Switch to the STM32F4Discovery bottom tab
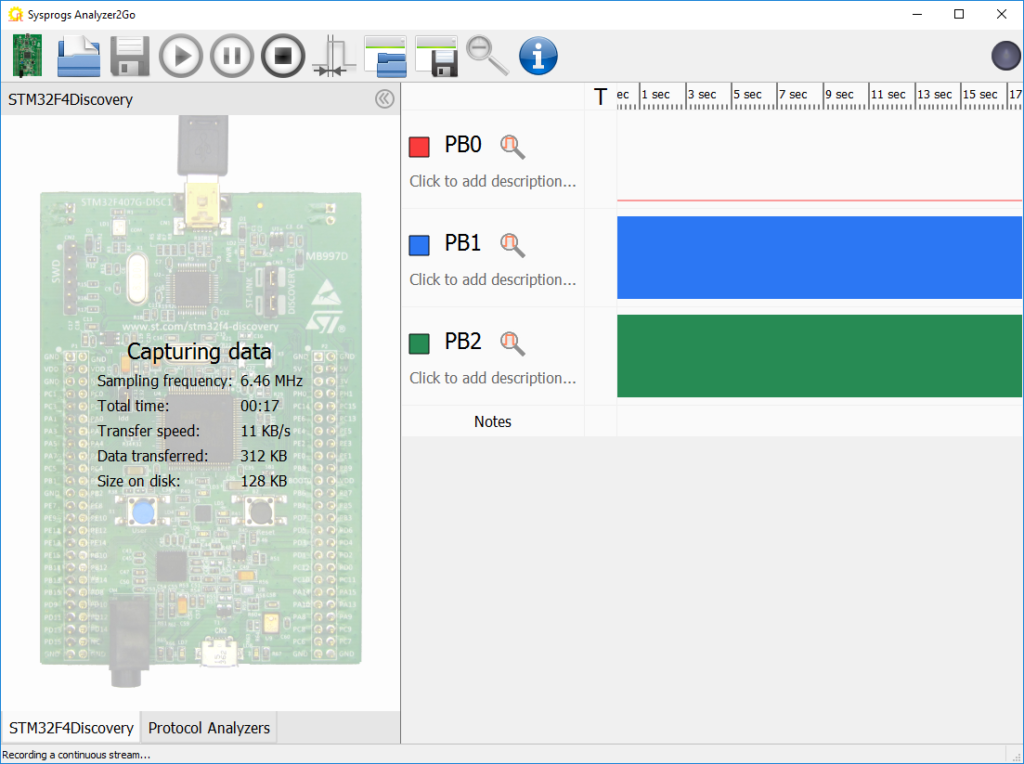The width and height of the screenshot is (1024, 764). coord(71,728)
